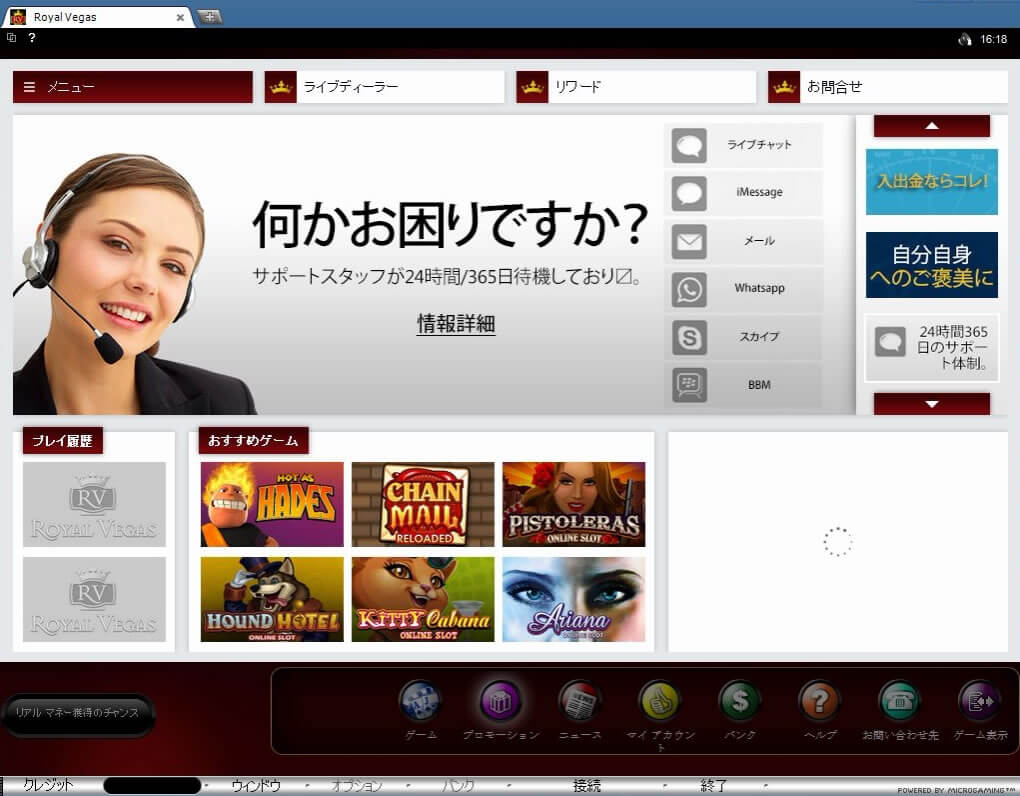Click the 情報詳細 link
This screenshot has height=796, width=1020.
456,324
